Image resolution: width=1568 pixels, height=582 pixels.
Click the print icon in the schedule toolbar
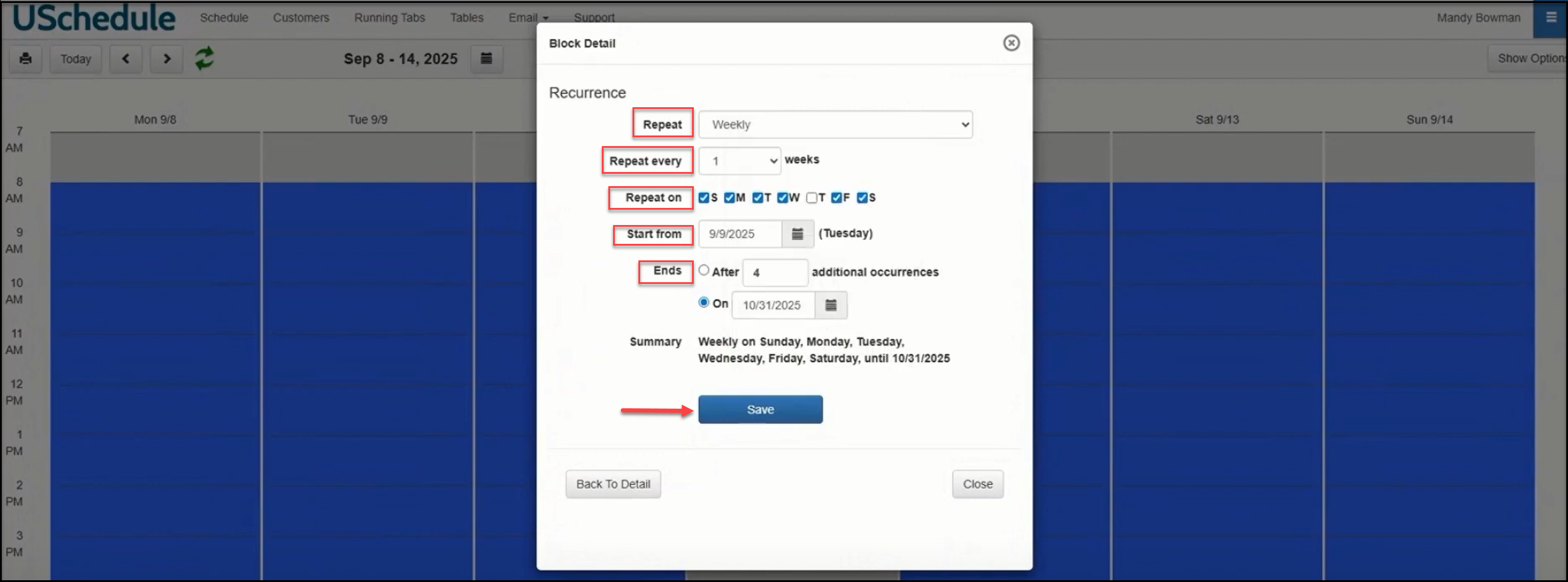pyautogui.click(x=25, y=59)
